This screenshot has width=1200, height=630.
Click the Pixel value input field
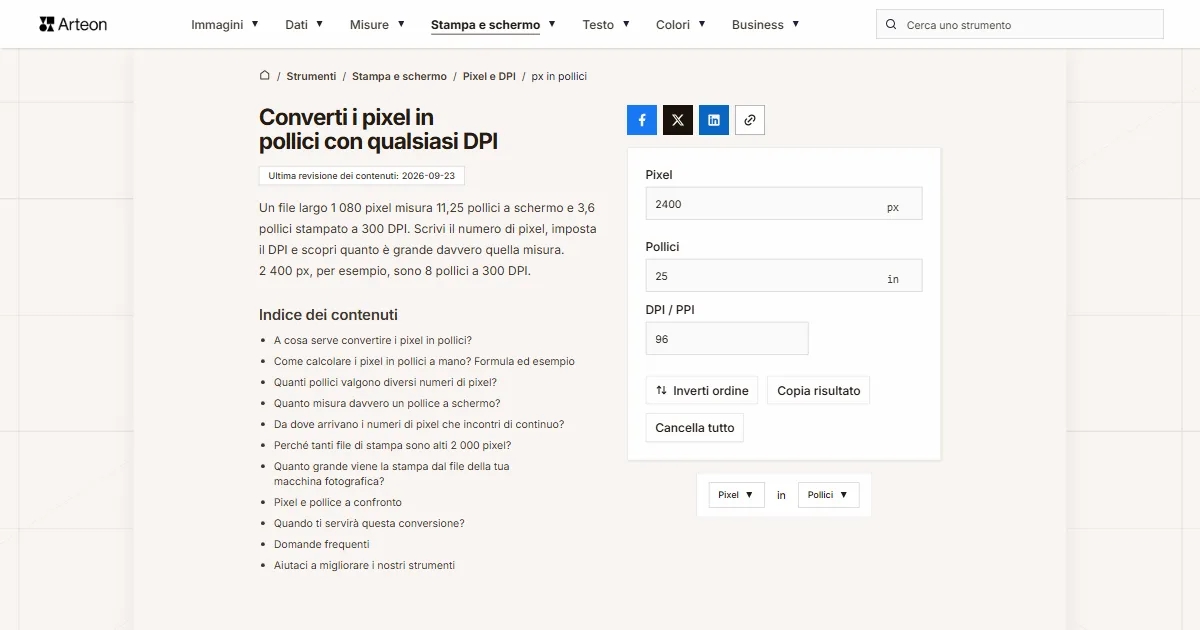point(784,204)
